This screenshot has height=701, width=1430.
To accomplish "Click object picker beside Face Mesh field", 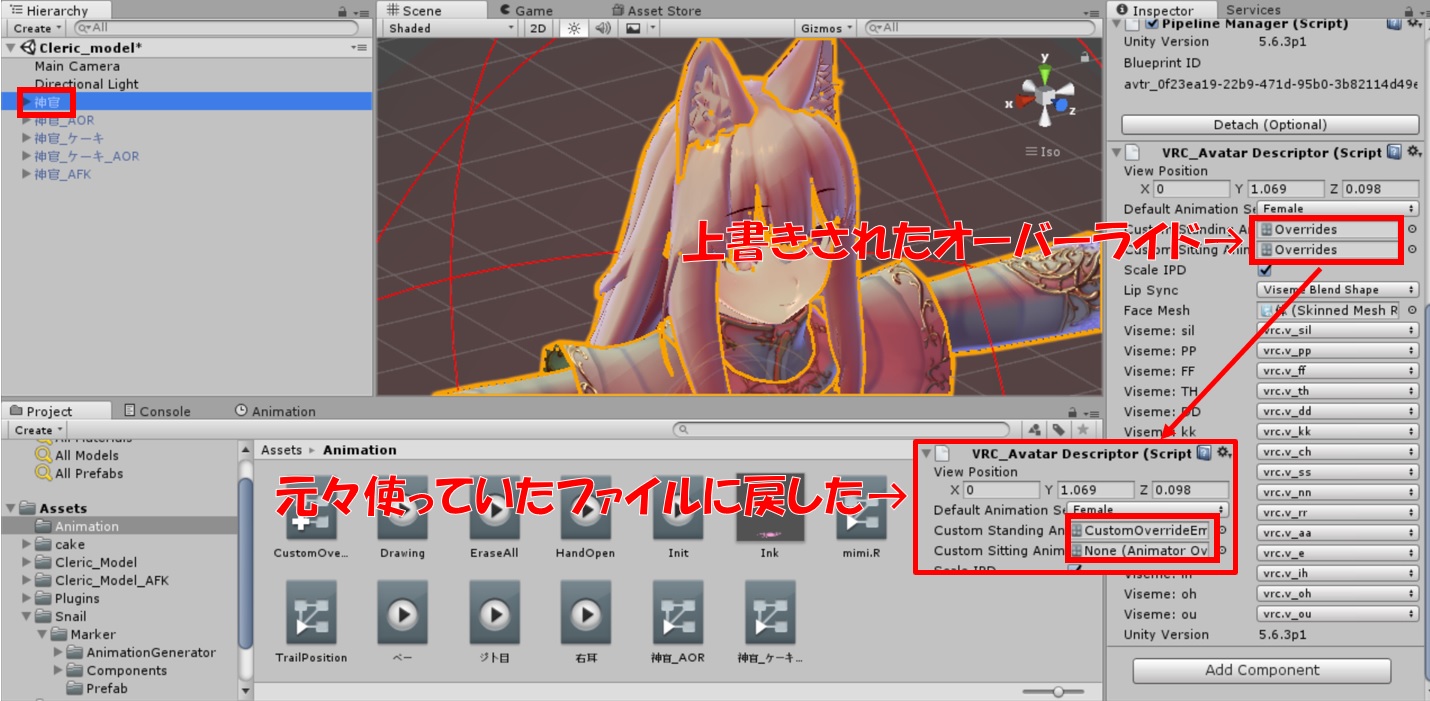I will point(1412,310).
